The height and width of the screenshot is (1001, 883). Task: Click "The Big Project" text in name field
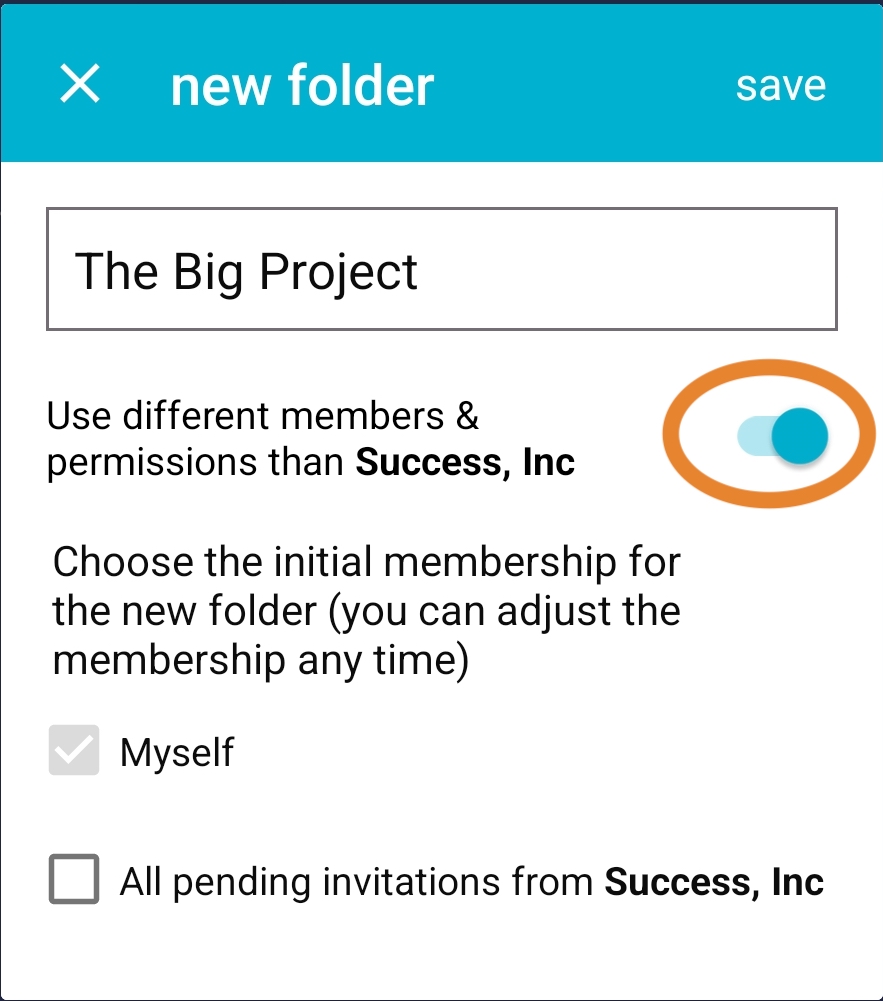click(246, 271)
